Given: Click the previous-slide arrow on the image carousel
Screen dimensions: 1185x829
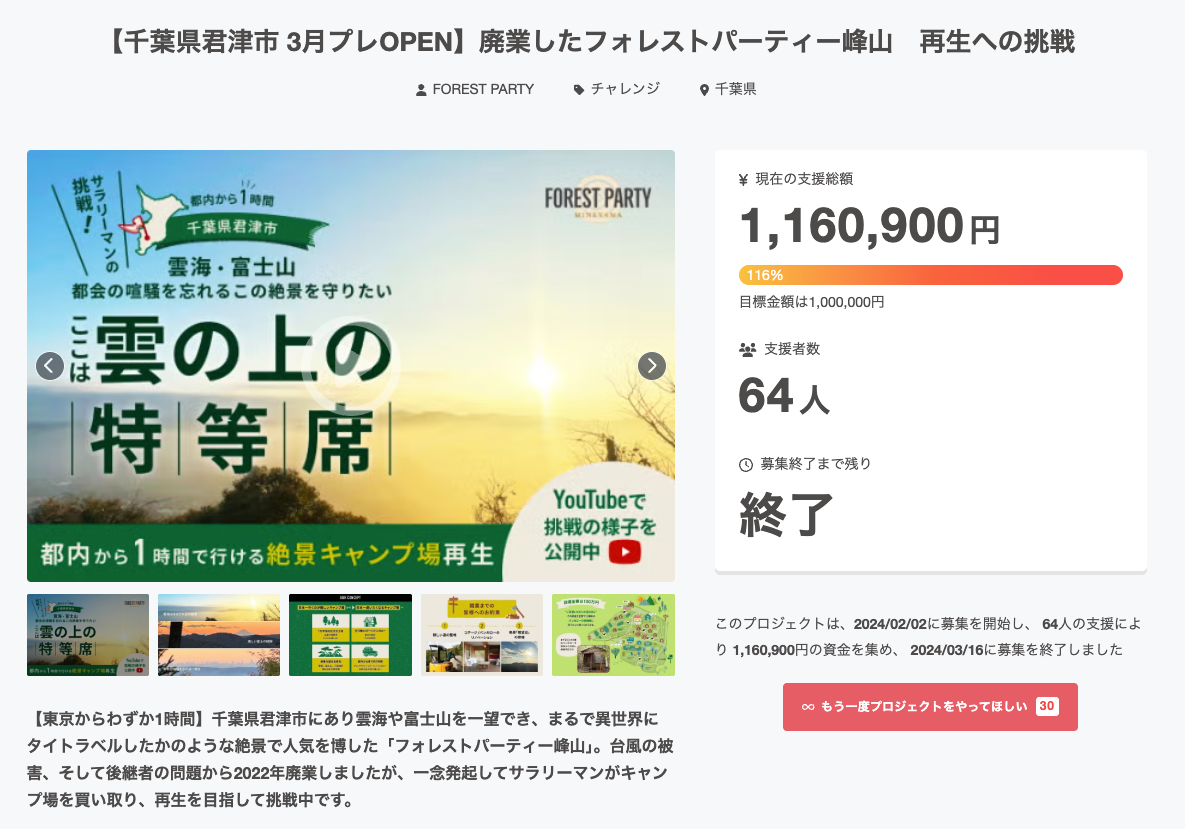Looking at the screenshot, I should 50,366.
